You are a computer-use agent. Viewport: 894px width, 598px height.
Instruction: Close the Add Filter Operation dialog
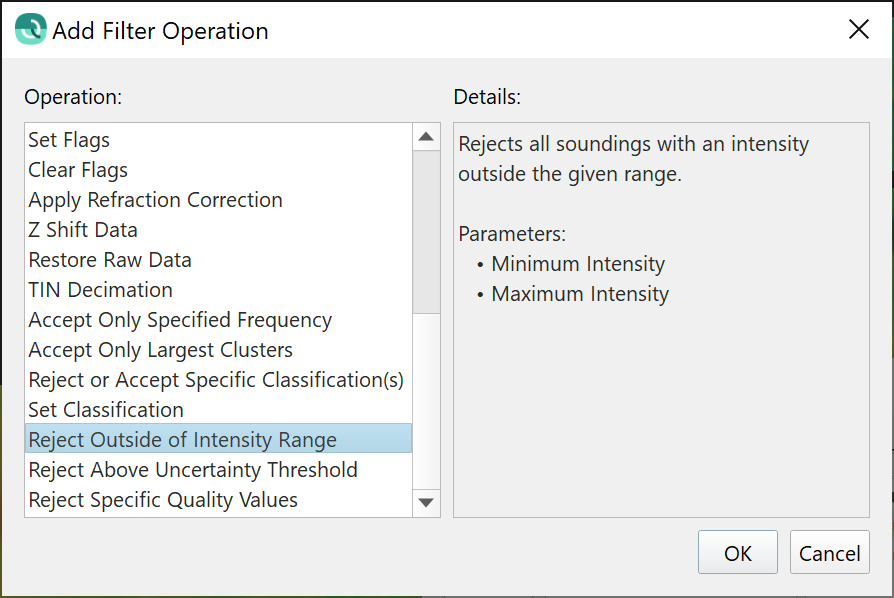(x=858, y=30)
